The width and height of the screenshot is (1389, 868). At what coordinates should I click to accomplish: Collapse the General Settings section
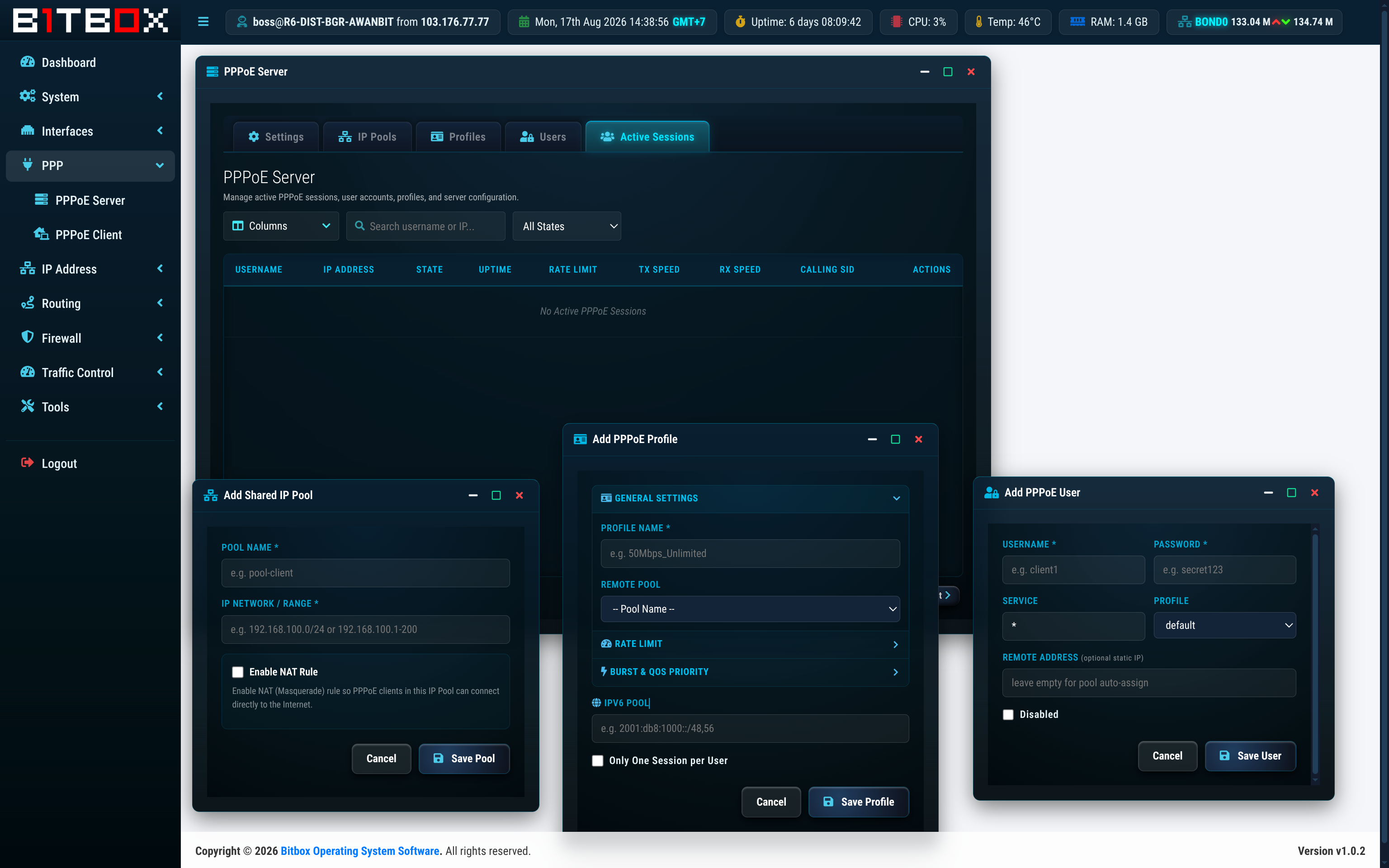tap(750, 498)
